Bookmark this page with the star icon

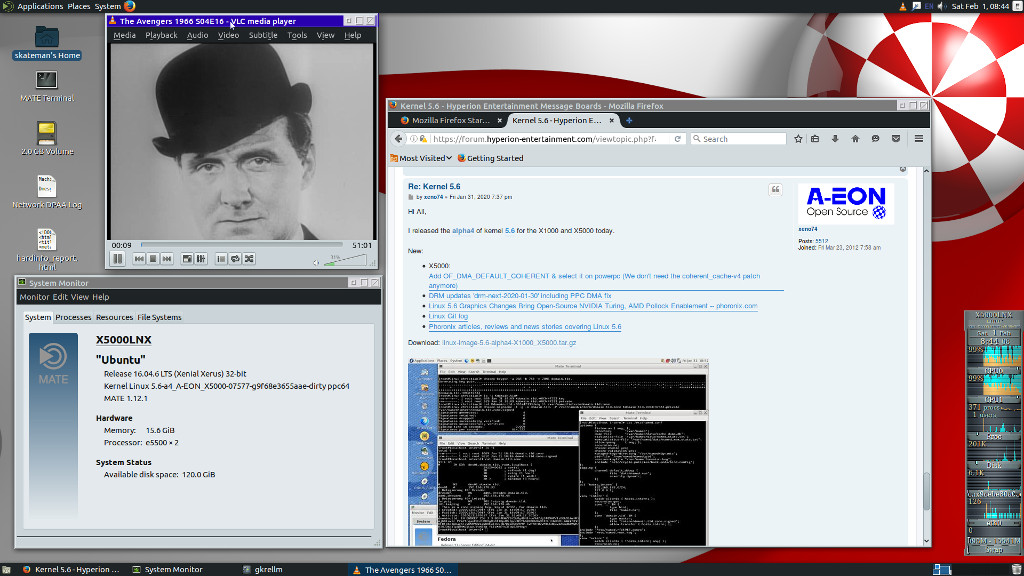[x=798, y=138]
